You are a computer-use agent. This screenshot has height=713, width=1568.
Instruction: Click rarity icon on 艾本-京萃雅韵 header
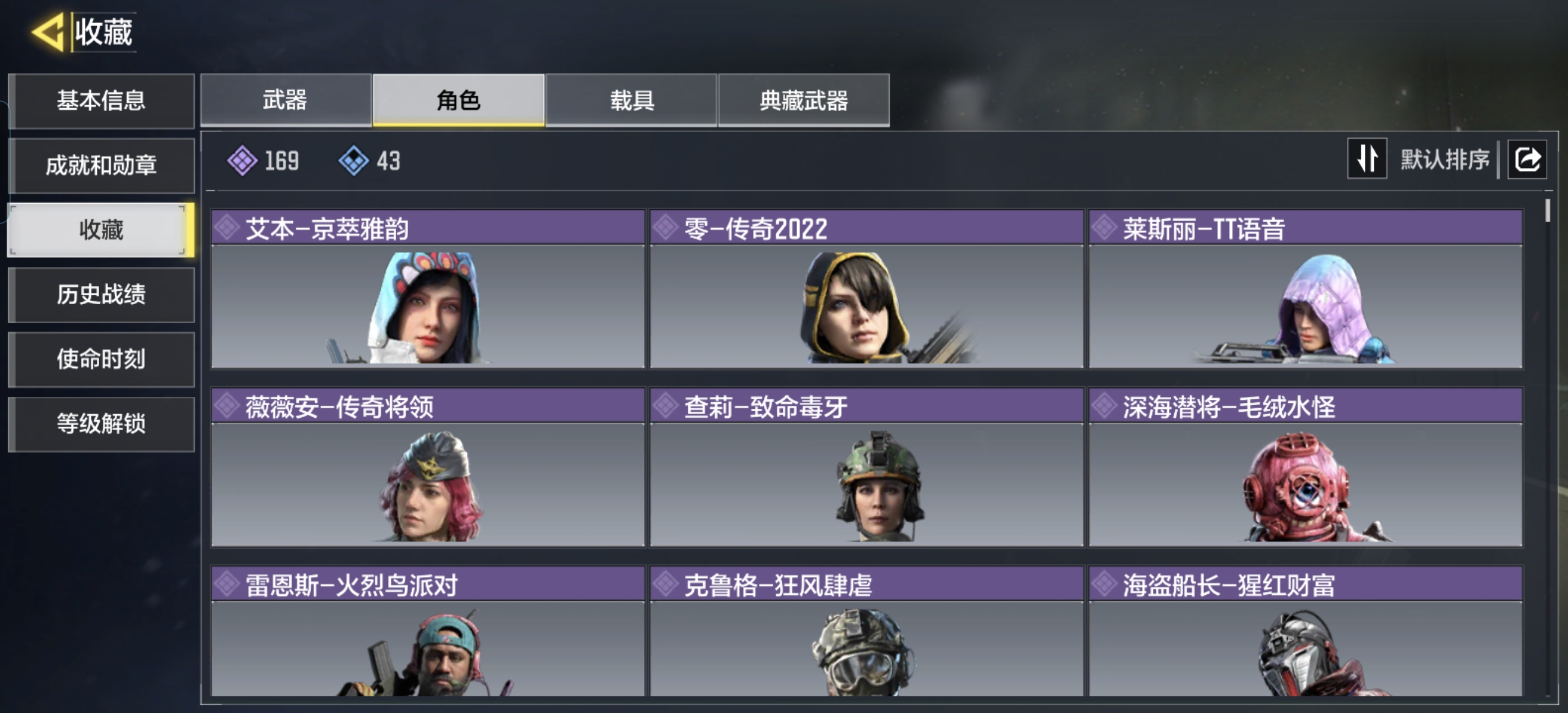point(227,228)
